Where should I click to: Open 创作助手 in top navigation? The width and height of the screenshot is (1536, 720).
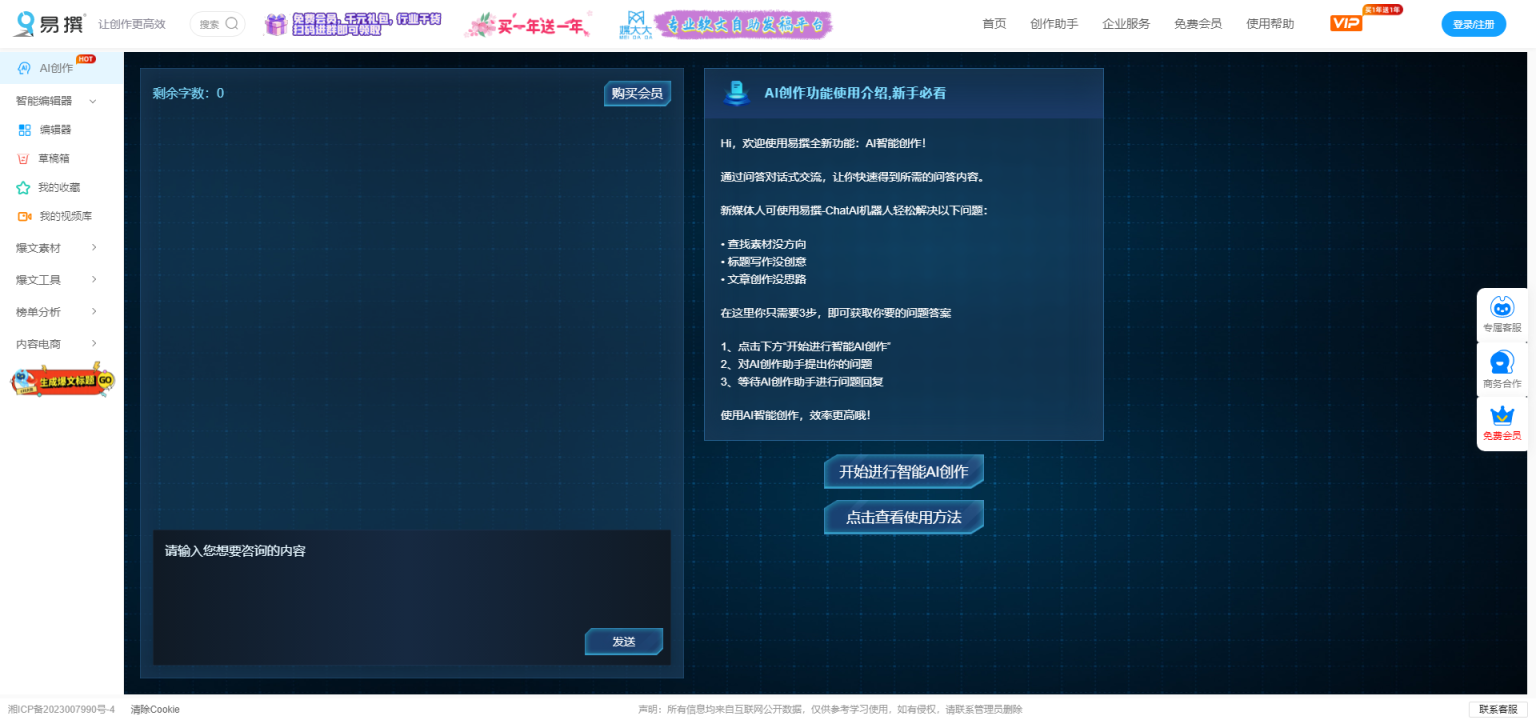coord(1054,24)
